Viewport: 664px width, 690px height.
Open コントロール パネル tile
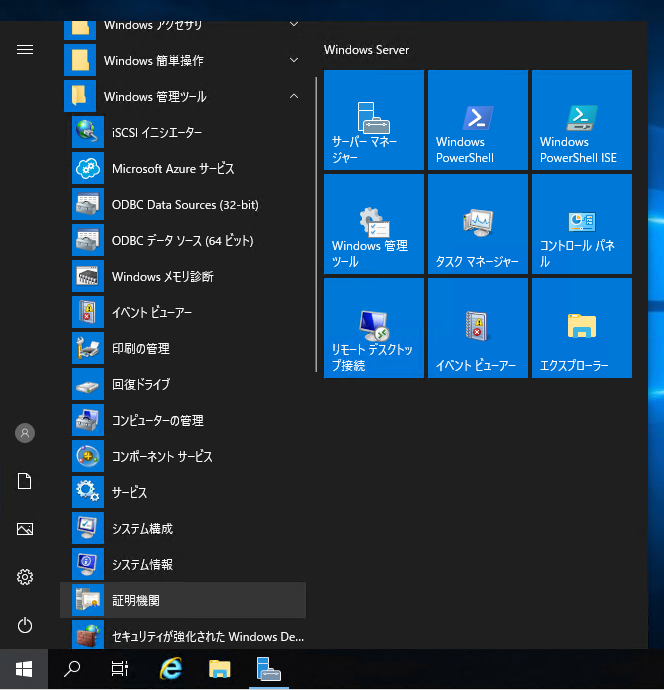(582, 224)
